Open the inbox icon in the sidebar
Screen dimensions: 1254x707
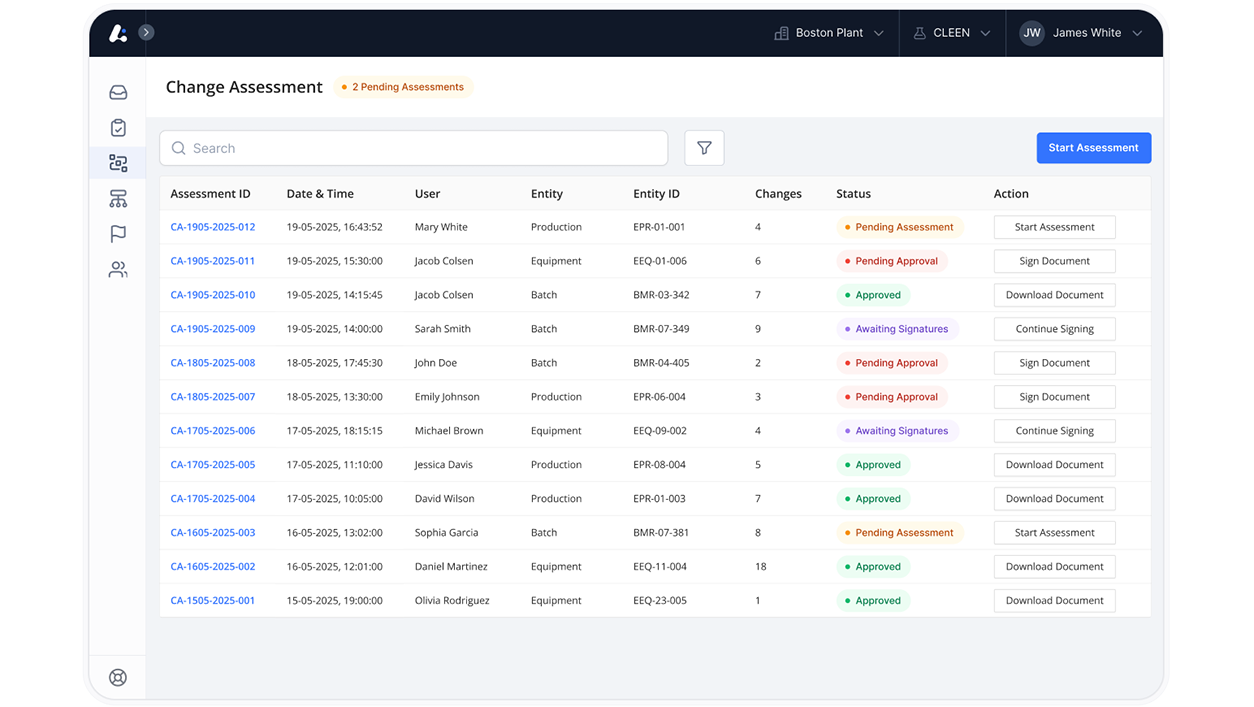pos(117,91)
